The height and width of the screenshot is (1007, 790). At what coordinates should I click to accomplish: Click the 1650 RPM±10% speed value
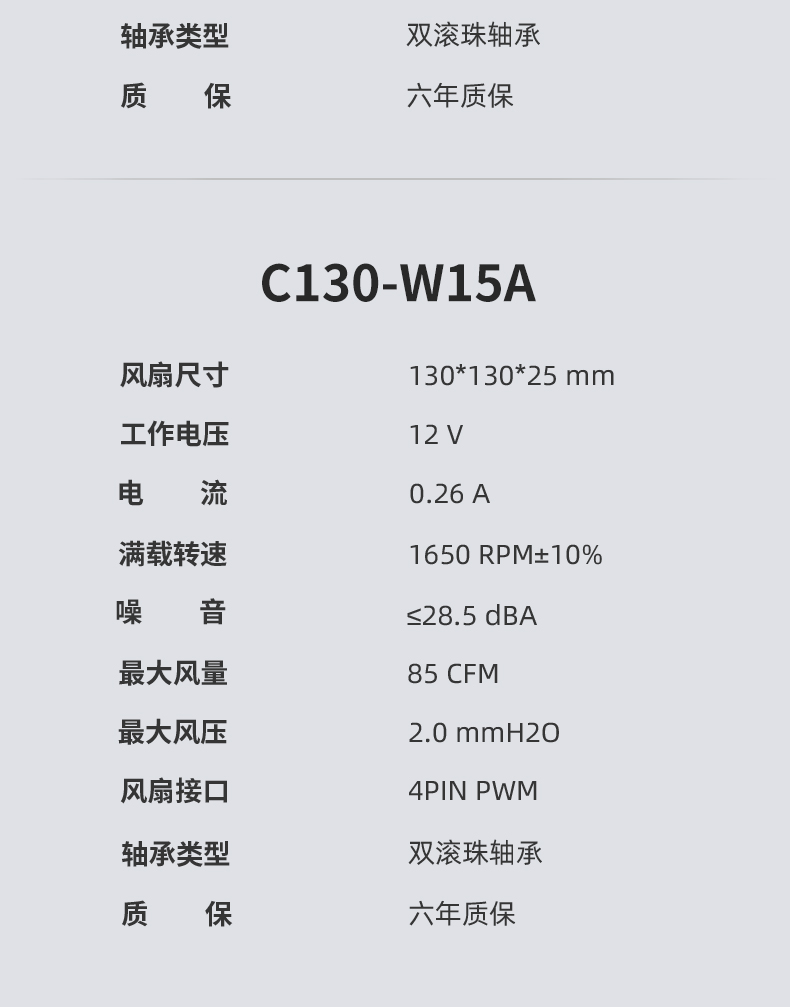pyautogui.click(x=505, y=555)
